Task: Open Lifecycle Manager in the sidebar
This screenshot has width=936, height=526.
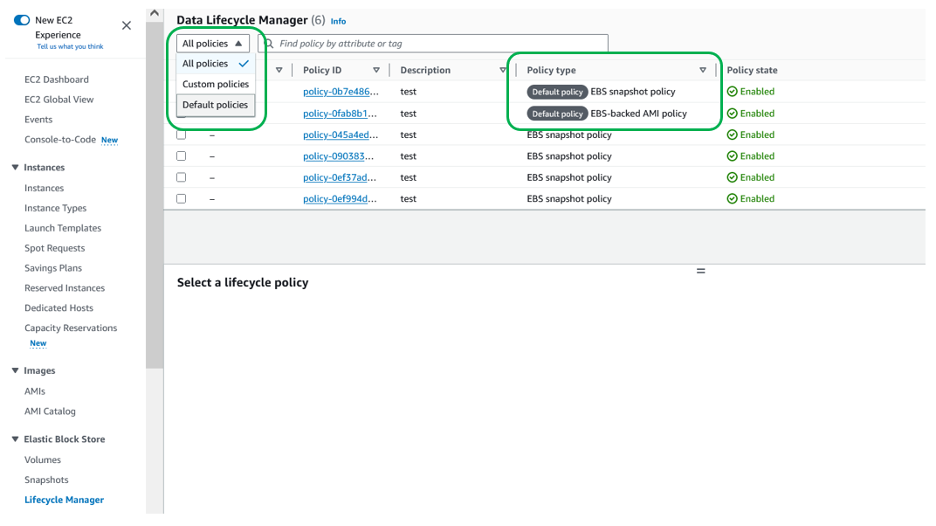Action: [x=64, y=500]
